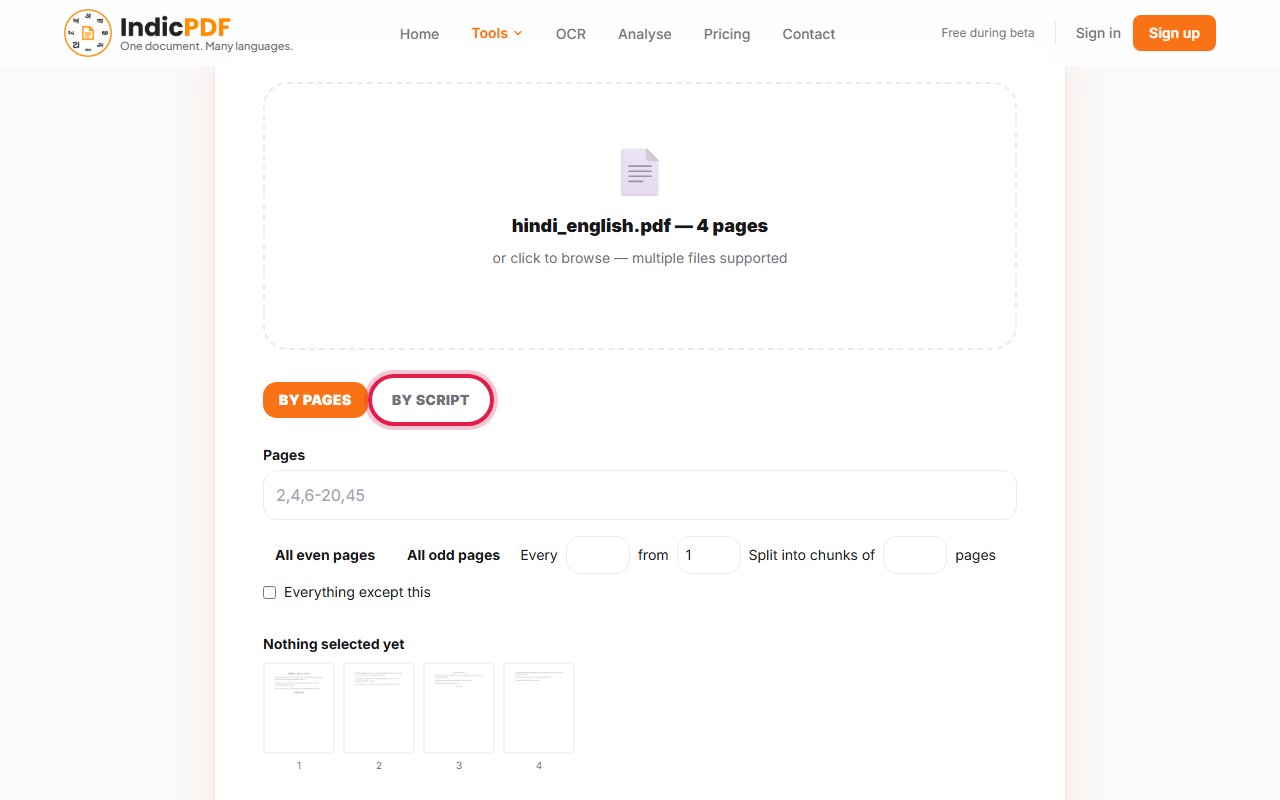This screenshot has height=800, width=1280.
Task: Go to the OCR page
Action: click(571, 34)
